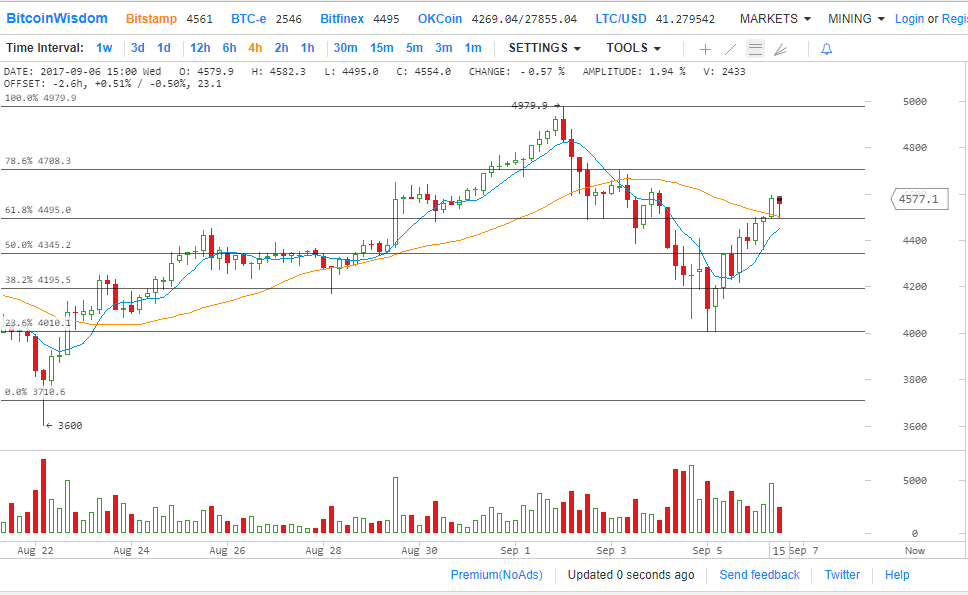This screenshot has height=595, width=968.
Task: Switch time interval to 1w
Action: [104, 48]
